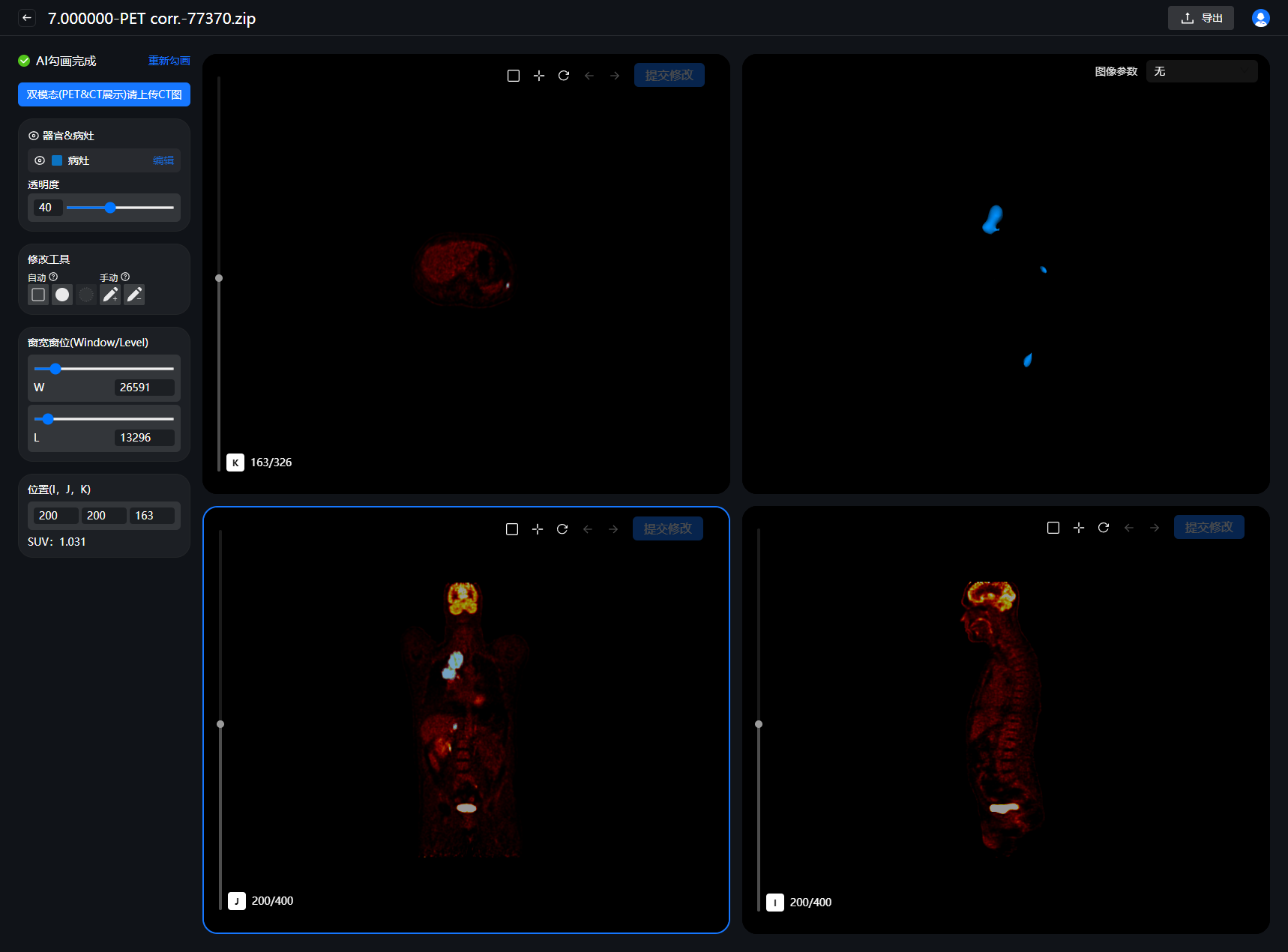Toggle visibility of all 器官&病灶
This screenshot has height=952, width=1288.
click(x=34, y=136)
